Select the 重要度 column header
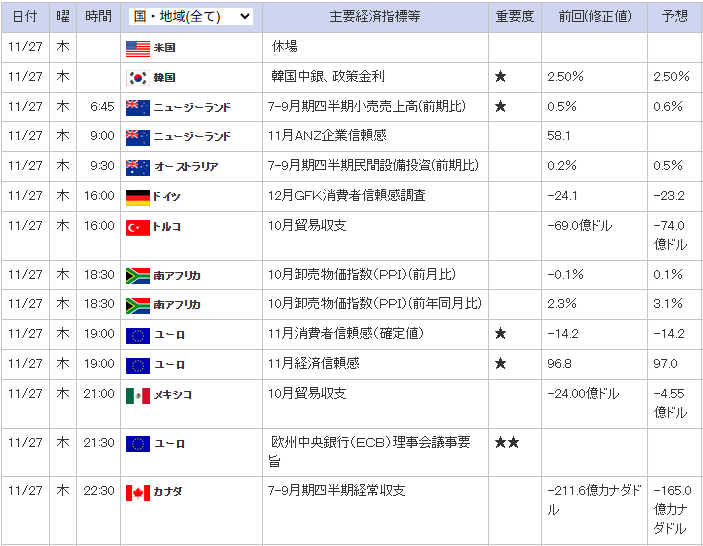The image size is (703, 546). pyautogui.click(x=515, y=17)
